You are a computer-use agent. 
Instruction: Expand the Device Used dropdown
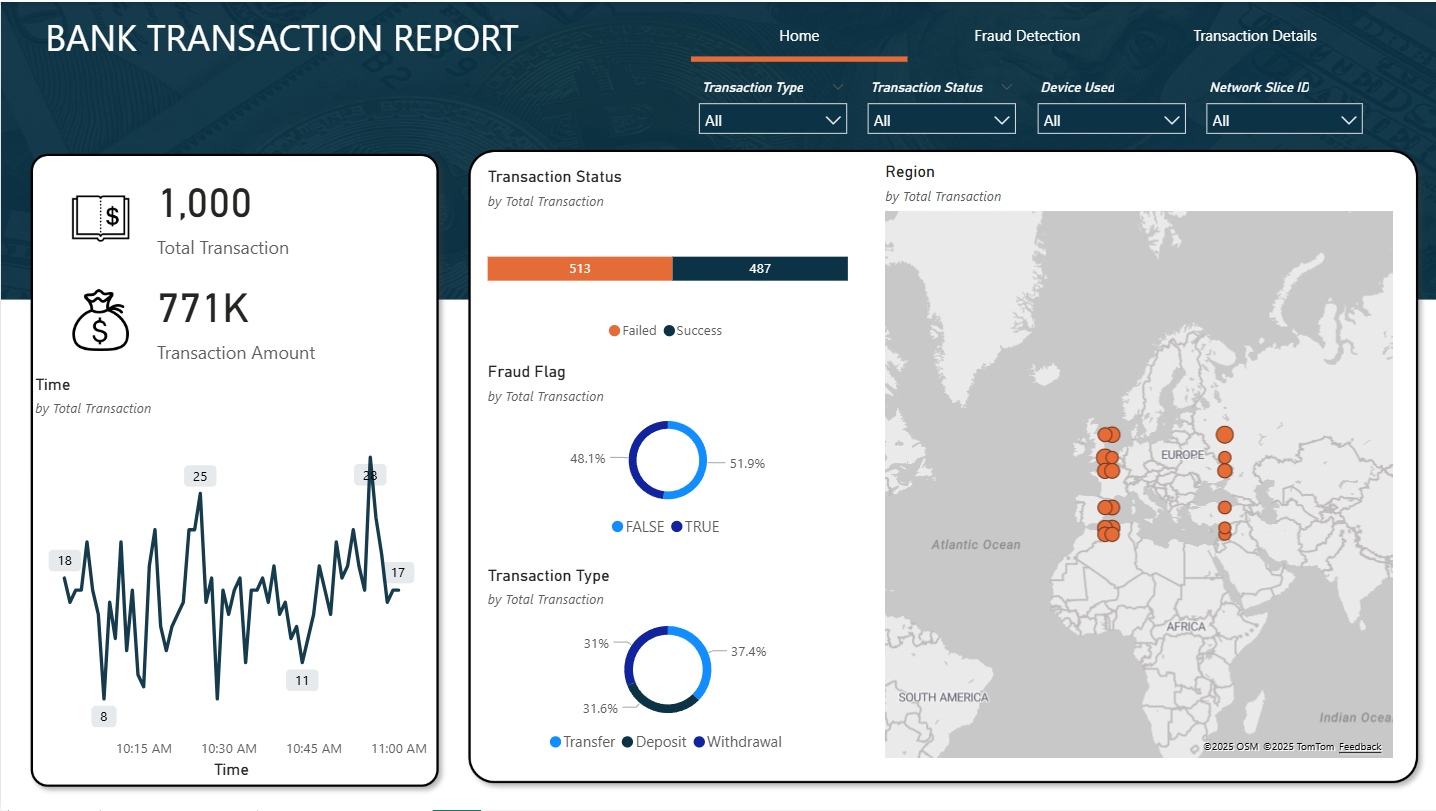click(x=1111, y=120)
